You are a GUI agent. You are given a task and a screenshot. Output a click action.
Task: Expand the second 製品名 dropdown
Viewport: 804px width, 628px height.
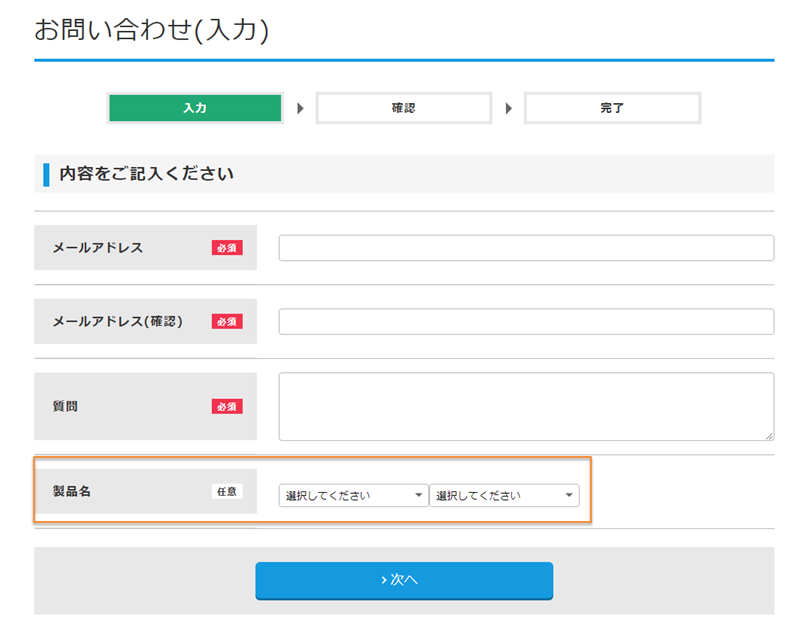(x=504, y=495)
